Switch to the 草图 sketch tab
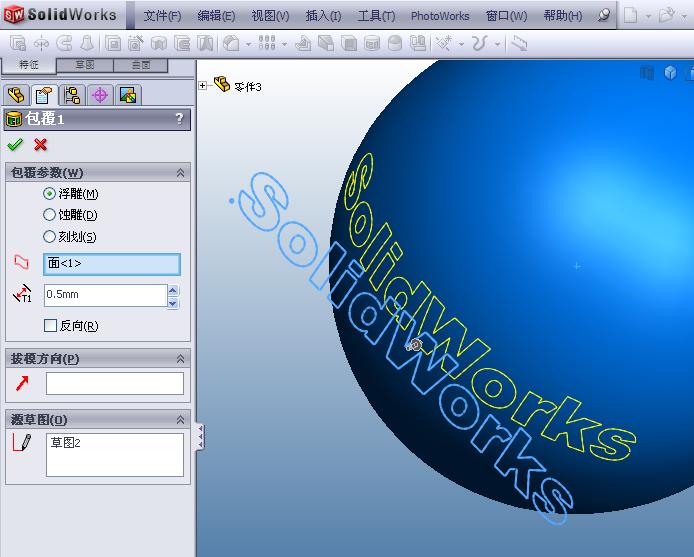This screenshot has height=557, width=694. point(85,65)
